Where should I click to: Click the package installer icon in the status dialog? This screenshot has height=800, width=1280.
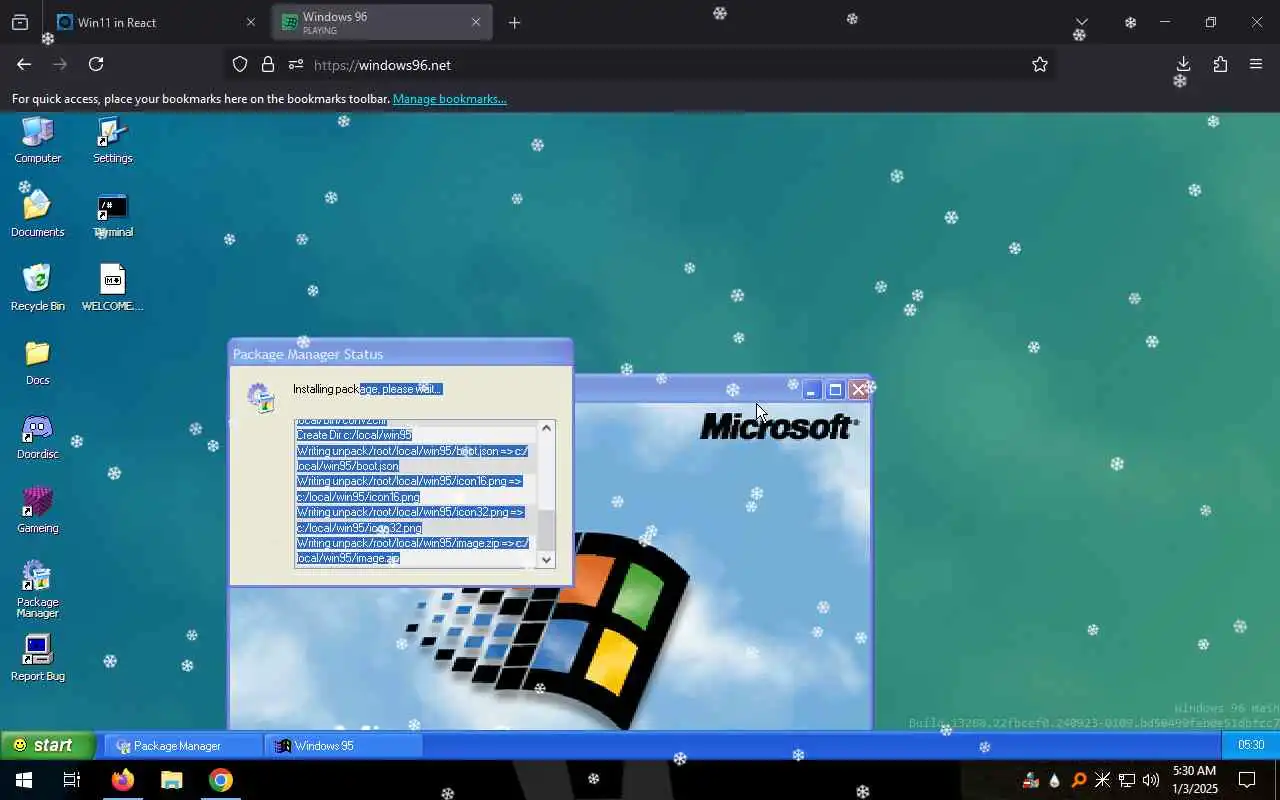point(260,397)
